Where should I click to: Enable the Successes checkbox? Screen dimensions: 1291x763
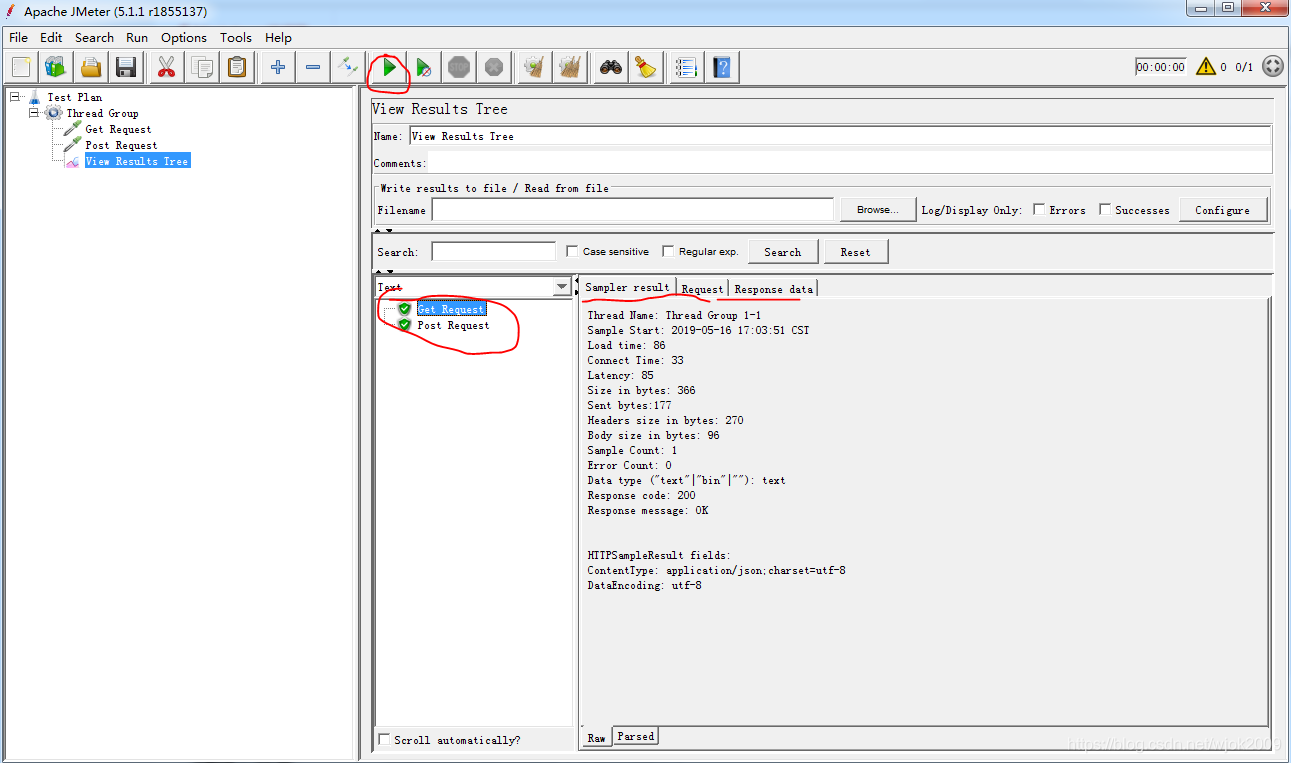pos(1105,209)
